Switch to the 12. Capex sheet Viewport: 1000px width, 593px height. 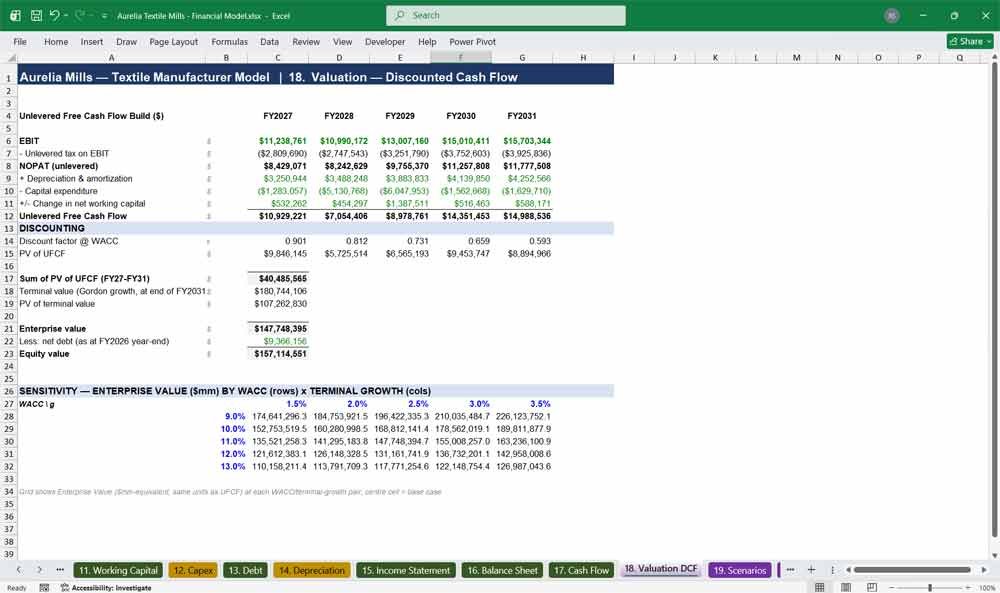point(193,570)
